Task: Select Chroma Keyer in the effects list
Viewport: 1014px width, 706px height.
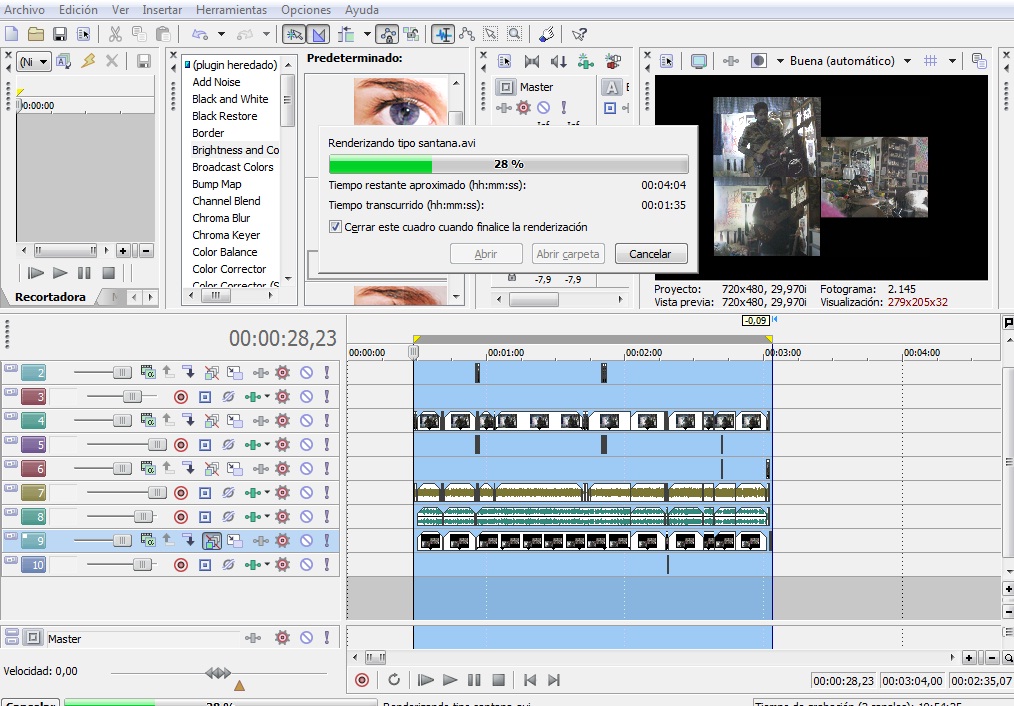Action: coord(226,235)
